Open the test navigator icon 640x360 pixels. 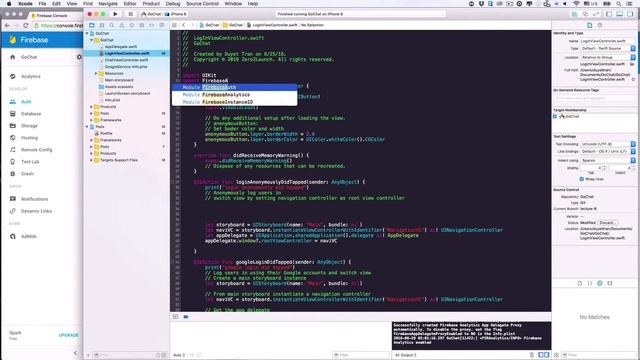click(131, 25)
